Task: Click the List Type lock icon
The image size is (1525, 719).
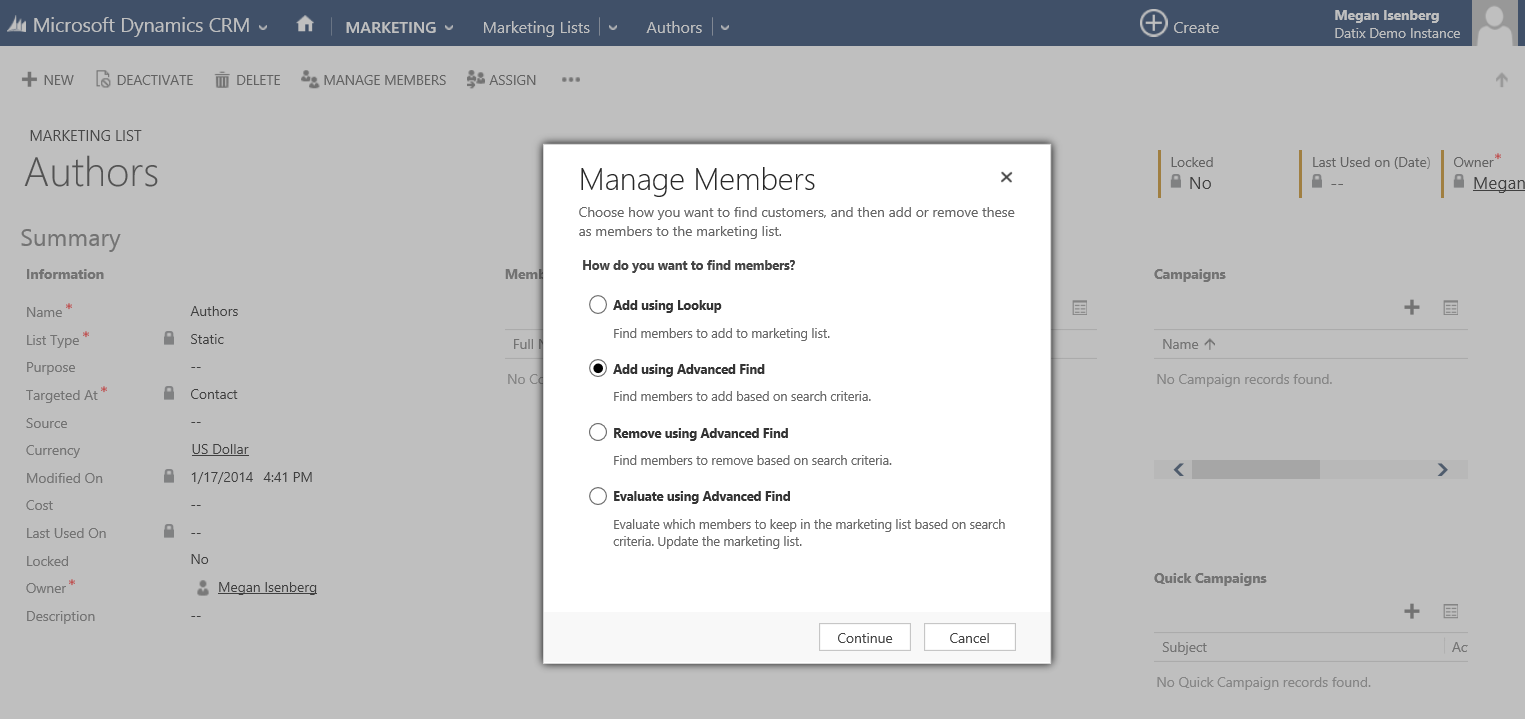Action: pyautogui.click(x=169, y=339)
